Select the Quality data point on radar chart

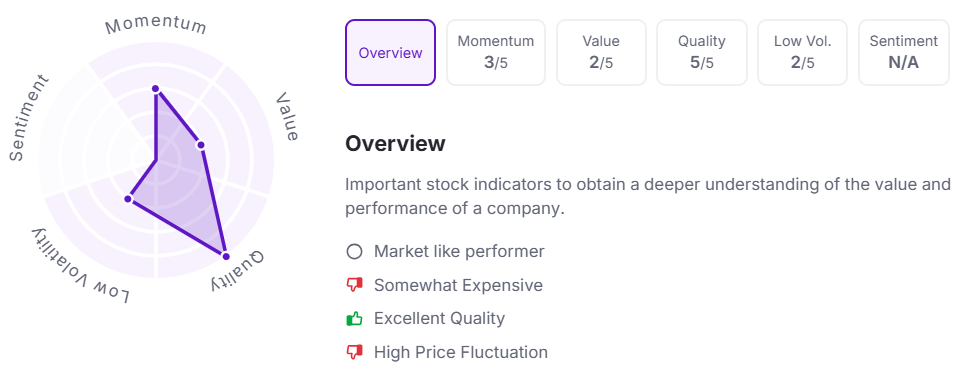(226, 257)
